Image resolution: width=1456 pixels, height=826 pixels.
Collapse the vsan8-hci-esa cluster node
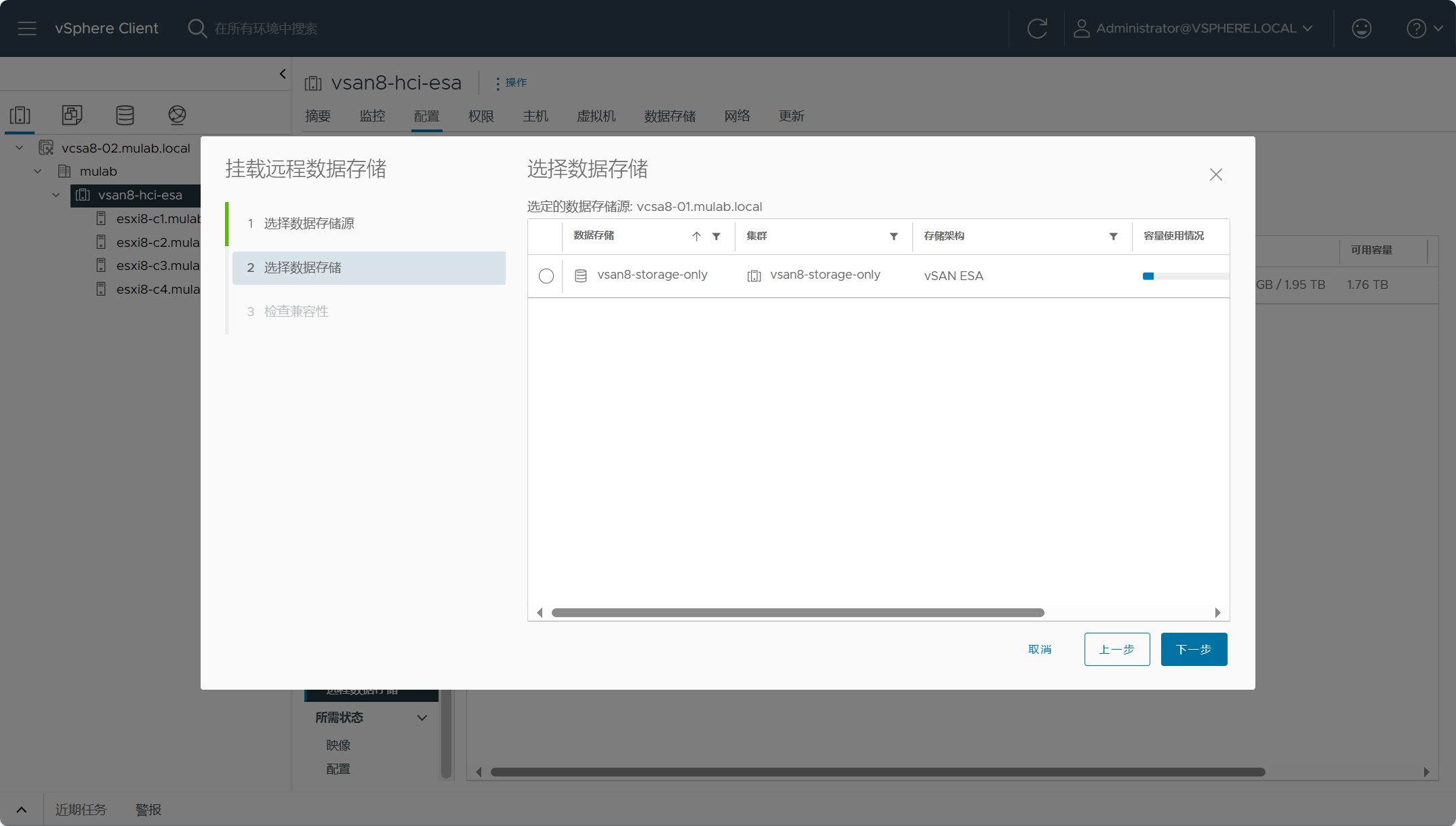pyautogui.click(x=56, y=195)
